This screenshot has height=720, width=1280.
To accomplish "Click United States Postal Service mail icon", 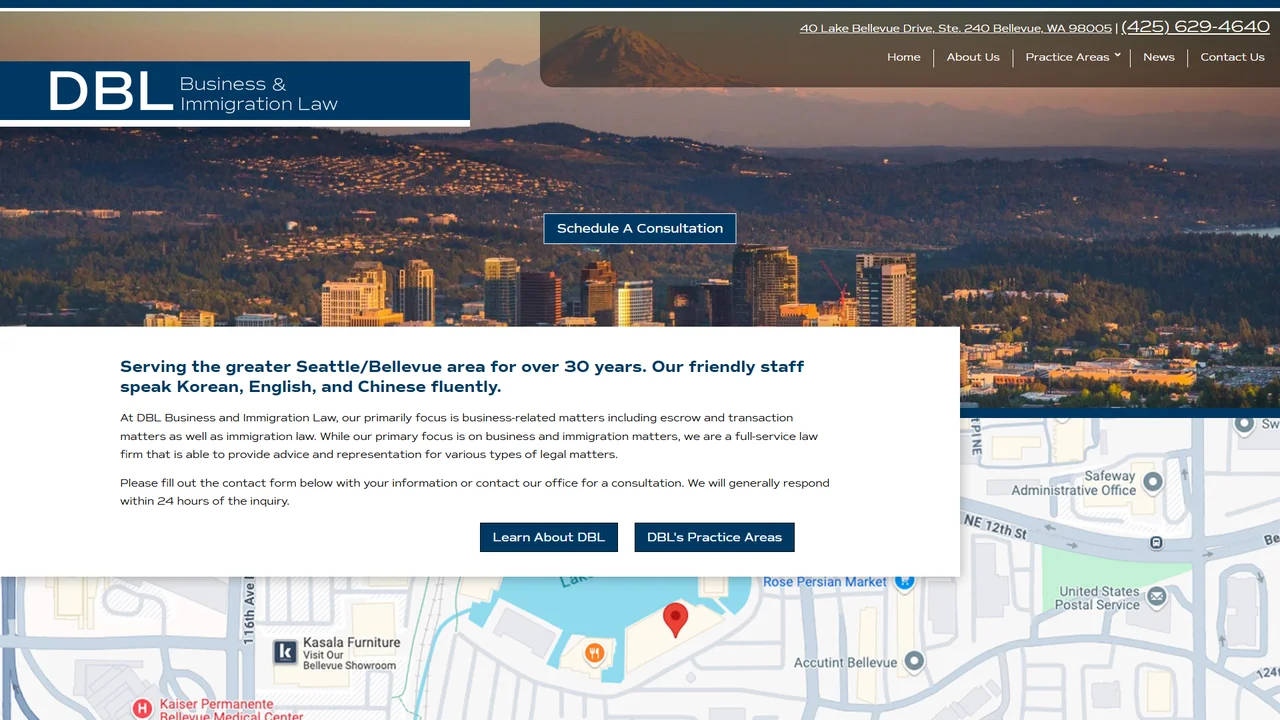I will pos(1157,597).
